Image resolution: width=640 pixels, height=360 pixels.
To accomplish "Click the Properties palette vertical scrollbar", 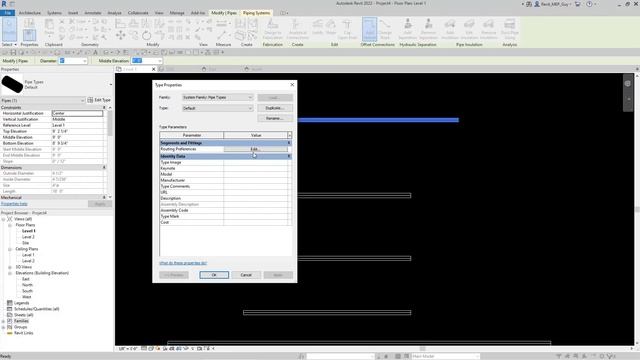I will point(110,122).
